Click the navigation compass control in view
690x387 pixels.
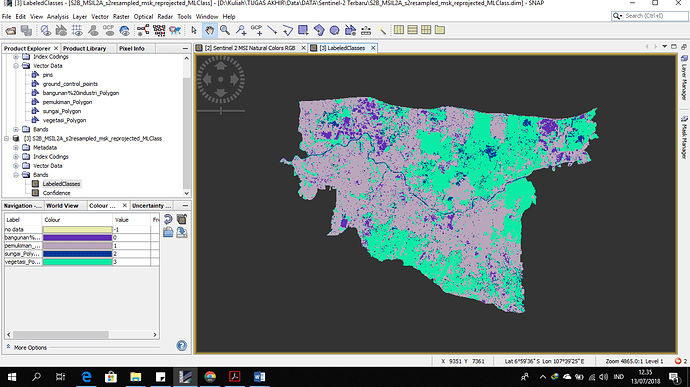(x=220, y=80)
